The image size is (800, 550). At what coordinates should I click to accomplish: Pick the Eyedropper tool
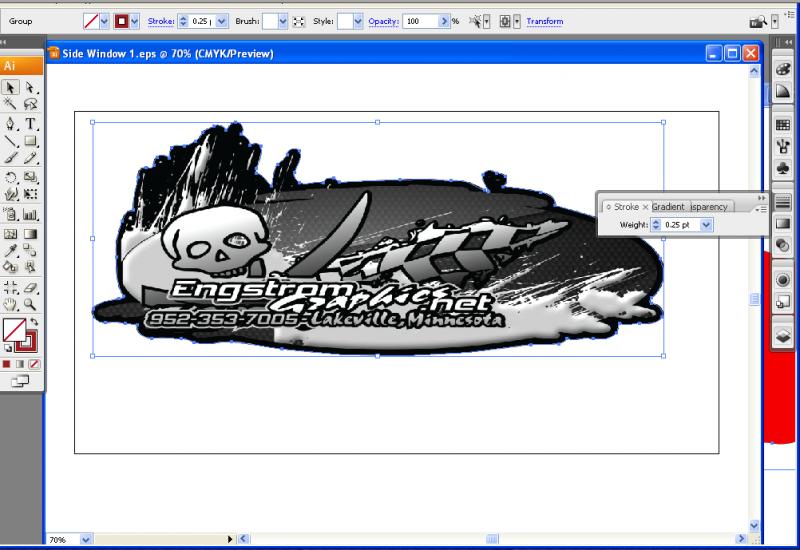10,251
